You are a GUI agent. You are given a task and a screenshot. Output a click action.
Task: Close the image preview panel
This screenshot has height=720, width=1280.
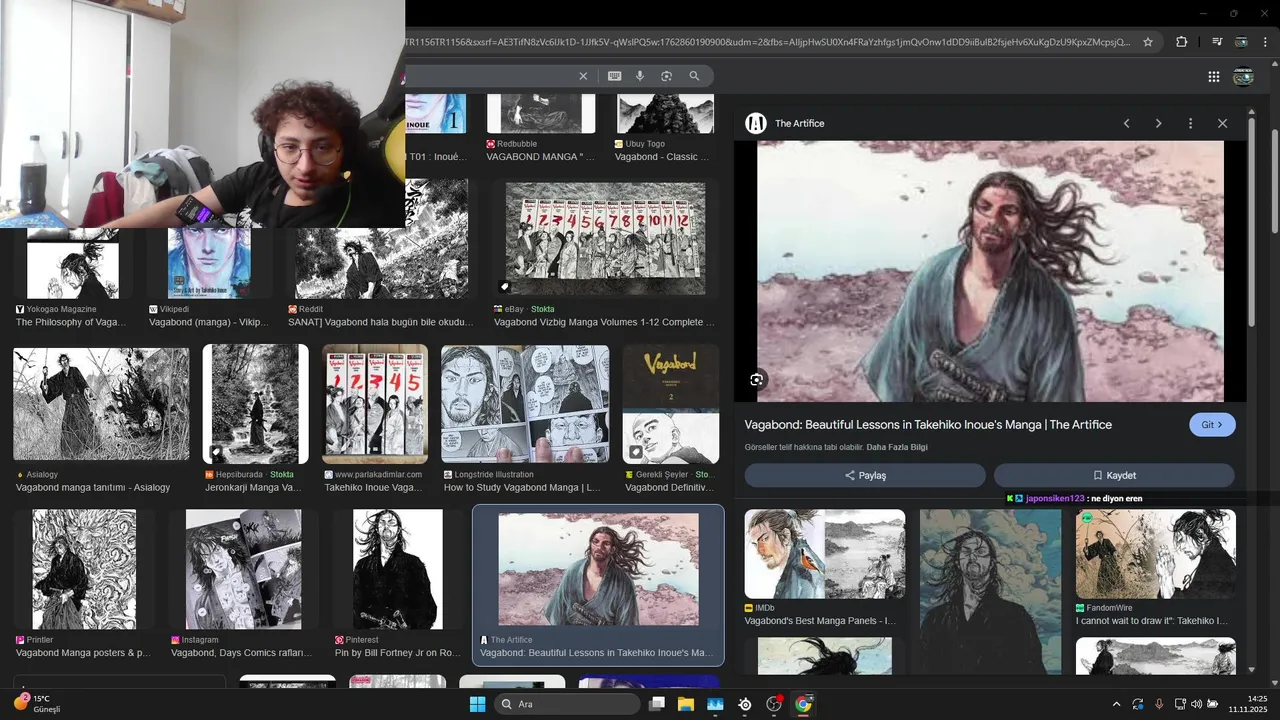point(1222,123)
